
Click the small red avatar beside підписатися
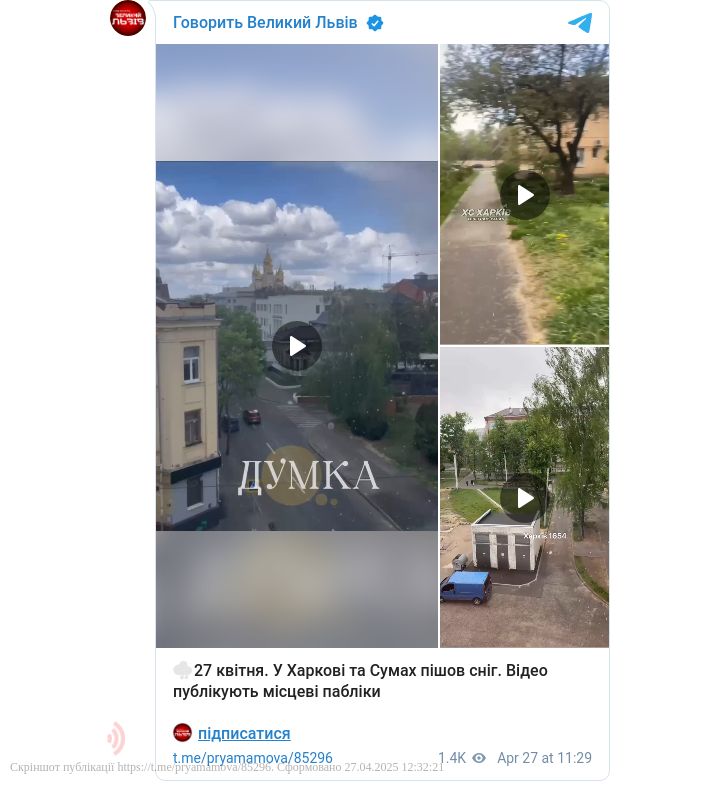tap(182, 732)
